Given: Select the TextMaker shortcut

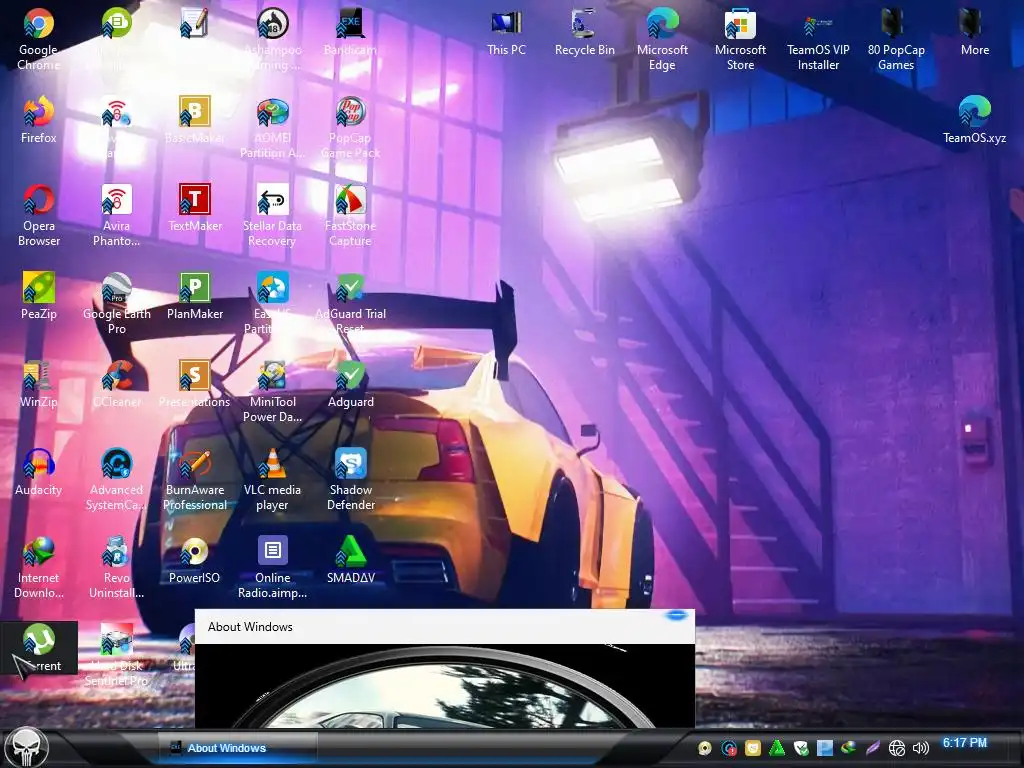Looking at the screenshot, I should [195, 200].
